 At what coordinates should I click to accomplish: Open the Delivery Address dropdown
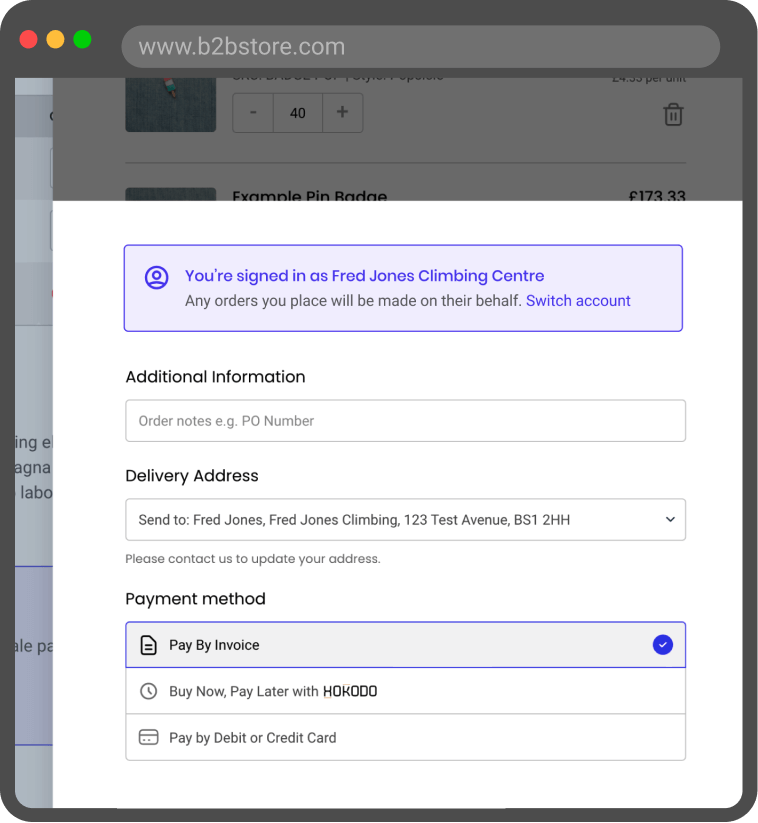point(405,520)
